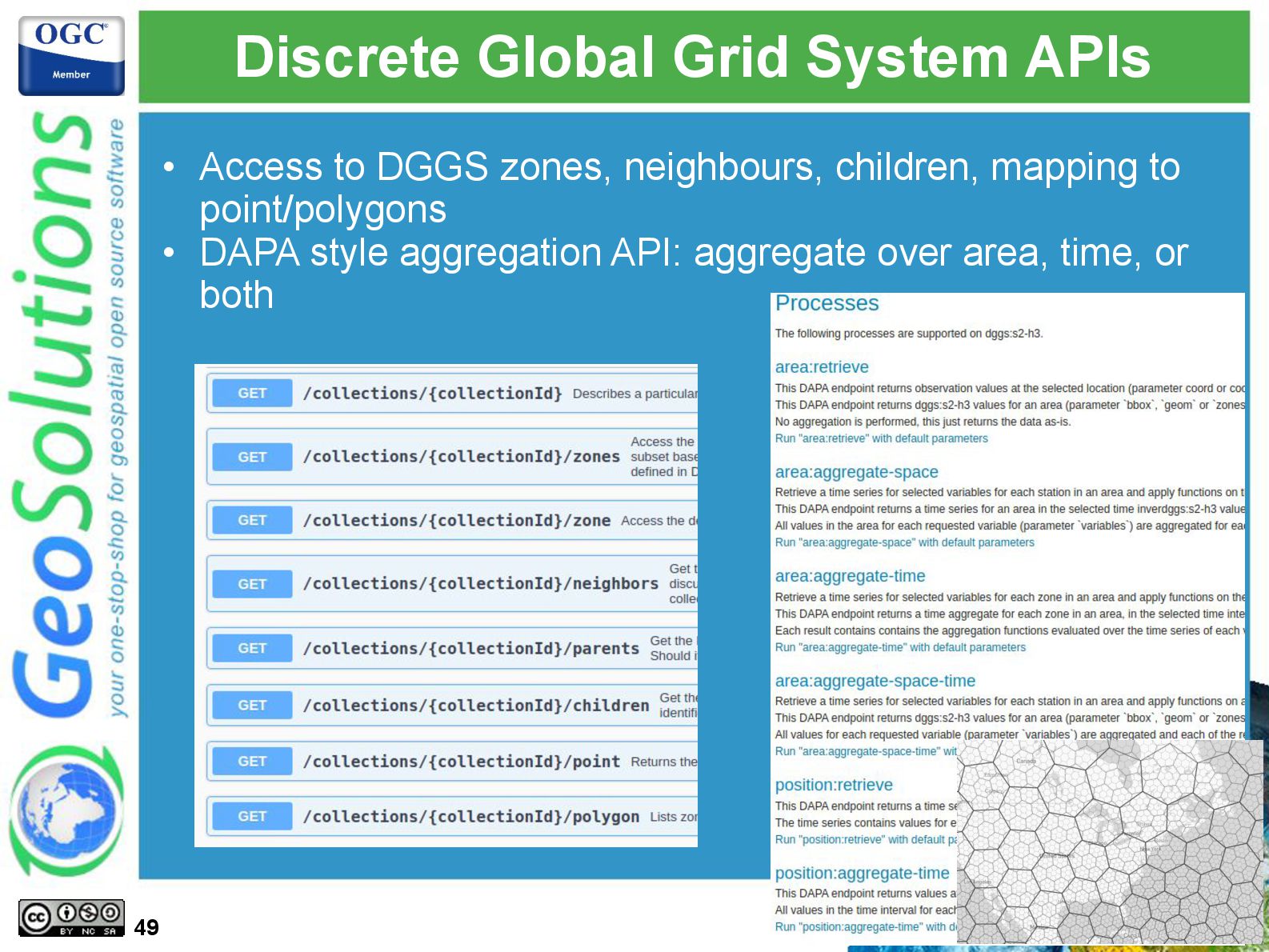Click "Lists zon" description on polygon row

(674, 817)
